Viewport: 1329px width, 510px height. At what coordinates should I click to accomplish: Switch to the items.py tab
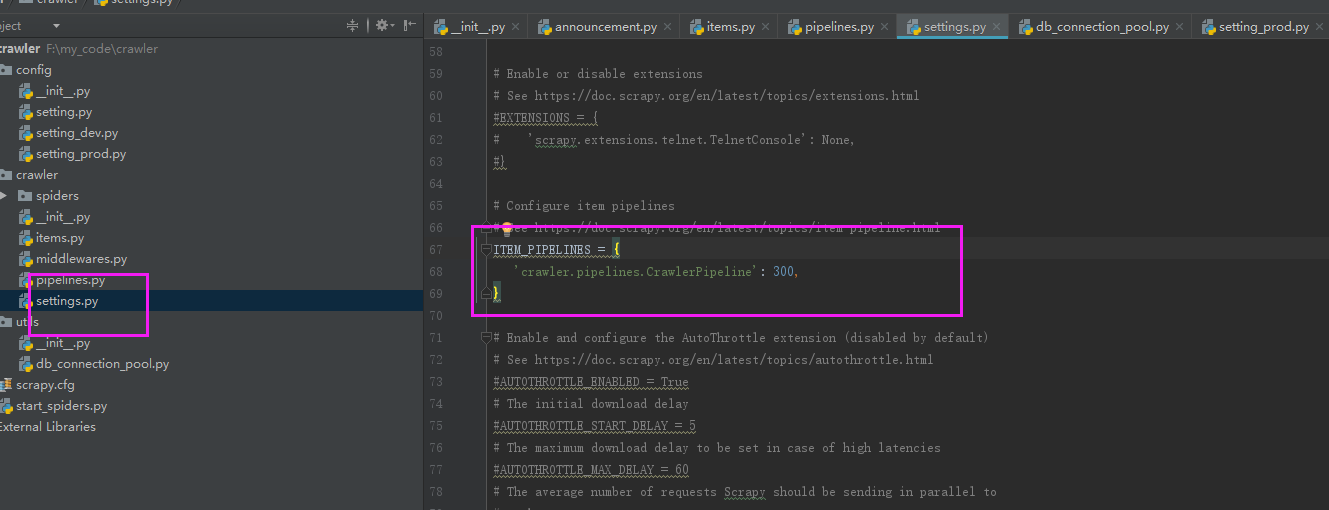pos(730,27)
